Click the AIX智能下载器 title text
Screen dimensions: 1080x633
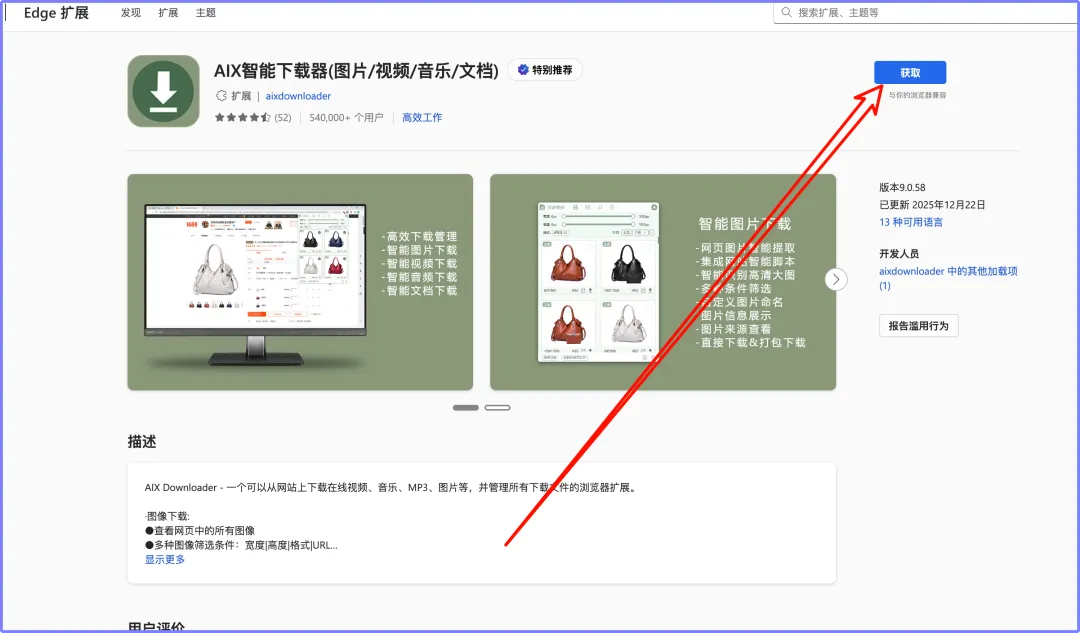pos(356,70)
